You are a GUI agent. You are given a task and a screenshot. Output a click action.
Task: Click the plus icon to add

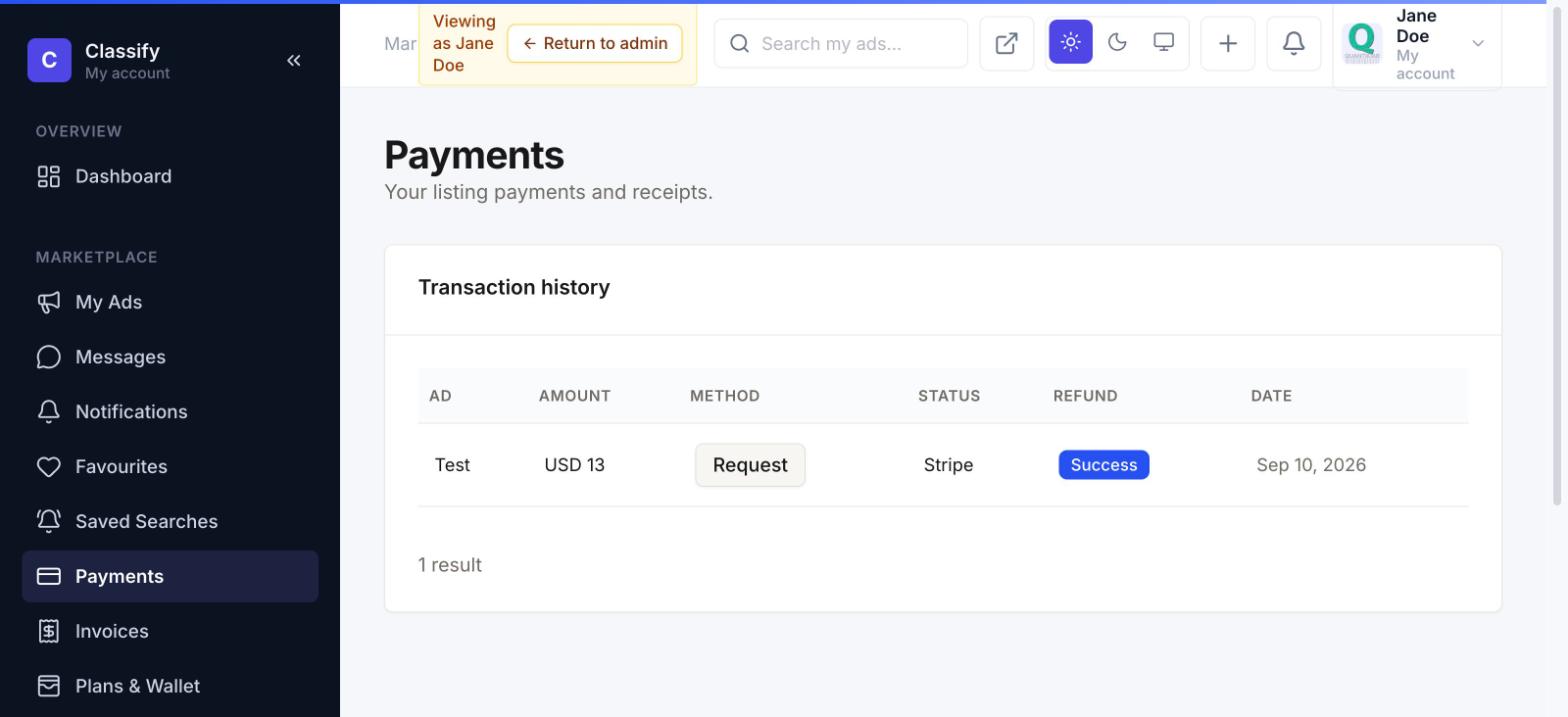pos(1228,43)
